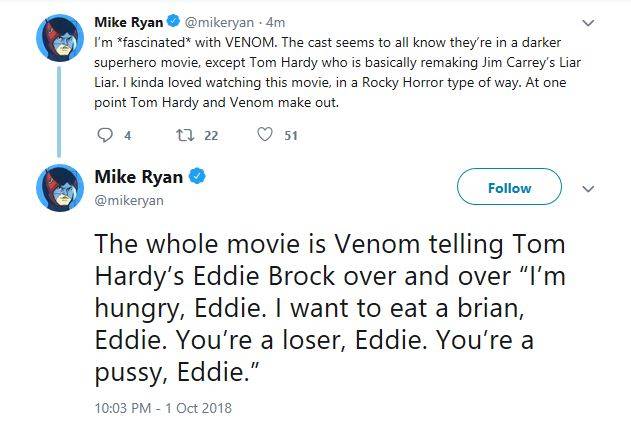Like the first tweet with heart icon
Screen dimensions: 631x423
pos(265,137)
